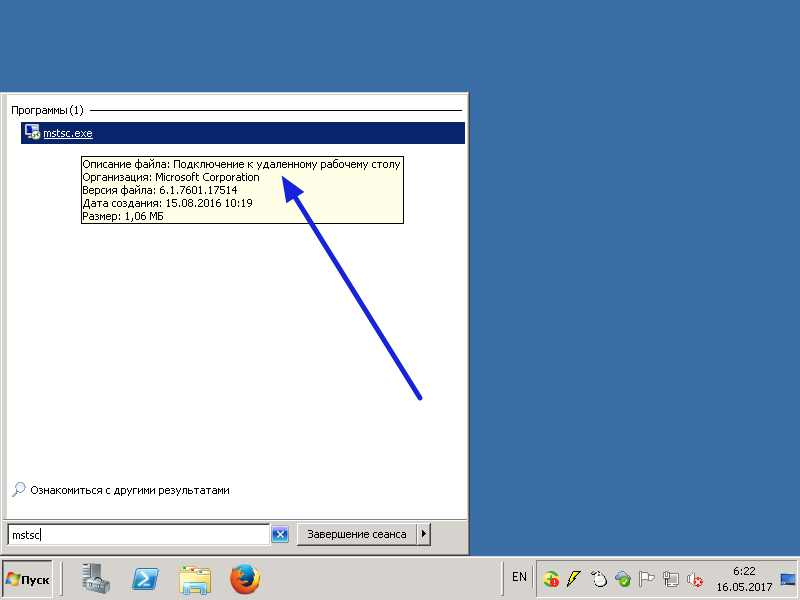Click the Пуск start button
The height and width of the screenshot is (600, 800).
(28, 580)
